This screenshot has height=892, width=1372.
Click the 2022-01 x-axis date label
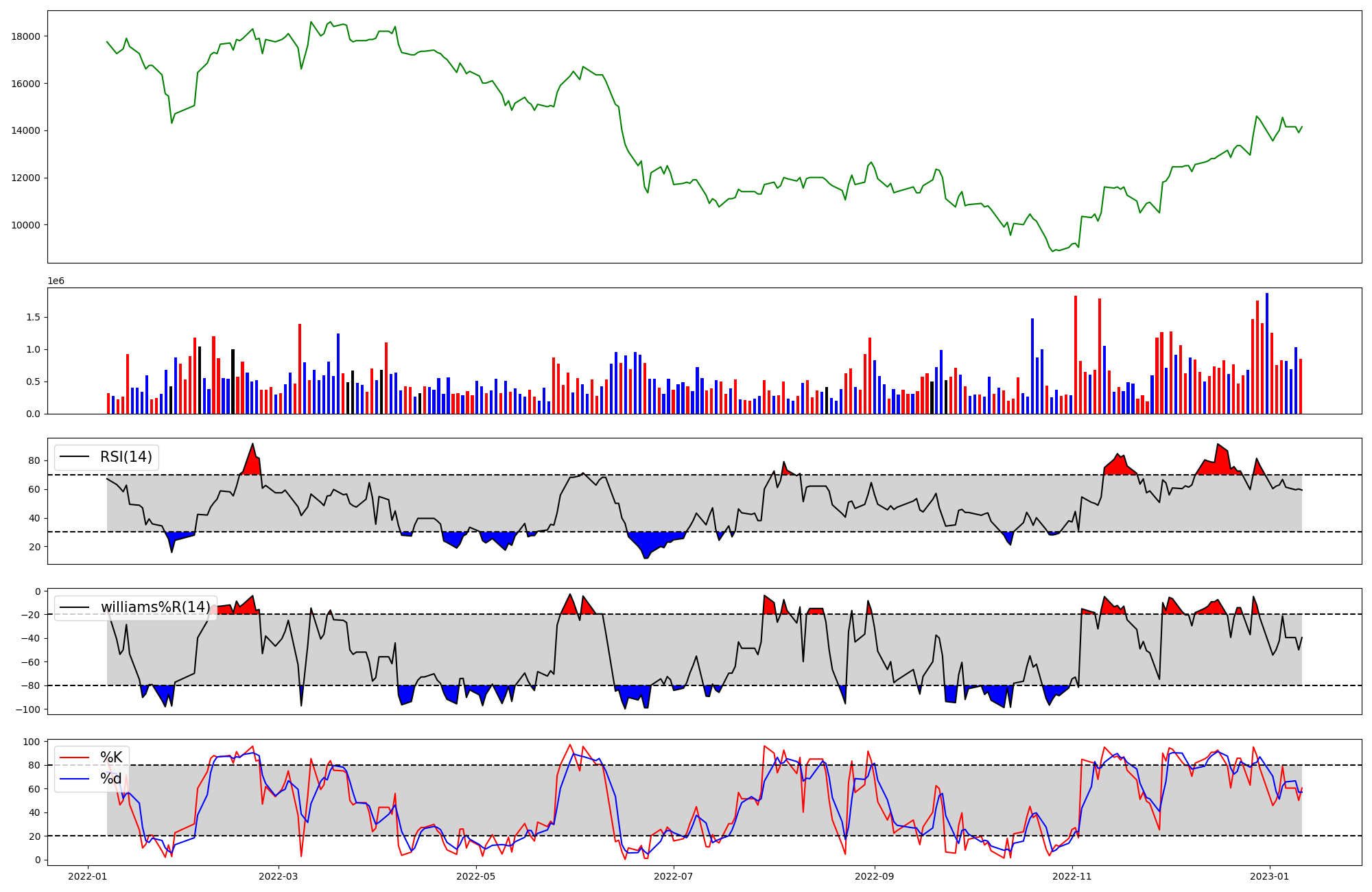coord(87,876)
